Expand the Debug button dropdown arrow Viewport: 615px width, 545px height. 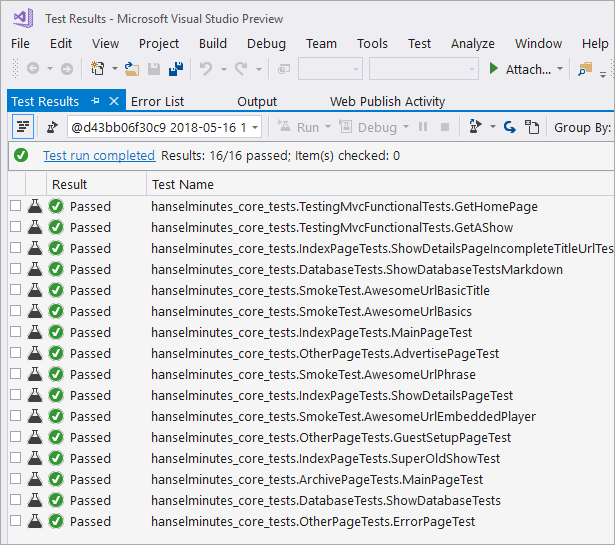pos(406,127)
